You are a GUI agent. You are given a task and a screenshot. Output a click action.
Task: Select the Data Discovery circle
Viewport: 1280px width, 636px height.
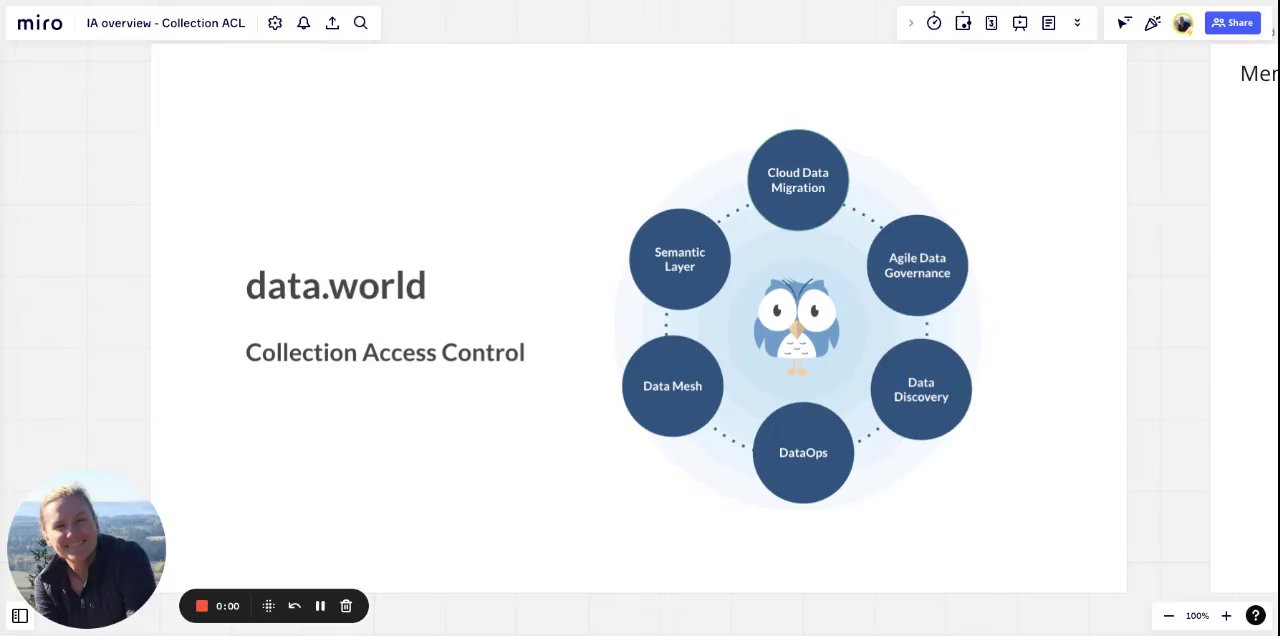tap(921, 389)
